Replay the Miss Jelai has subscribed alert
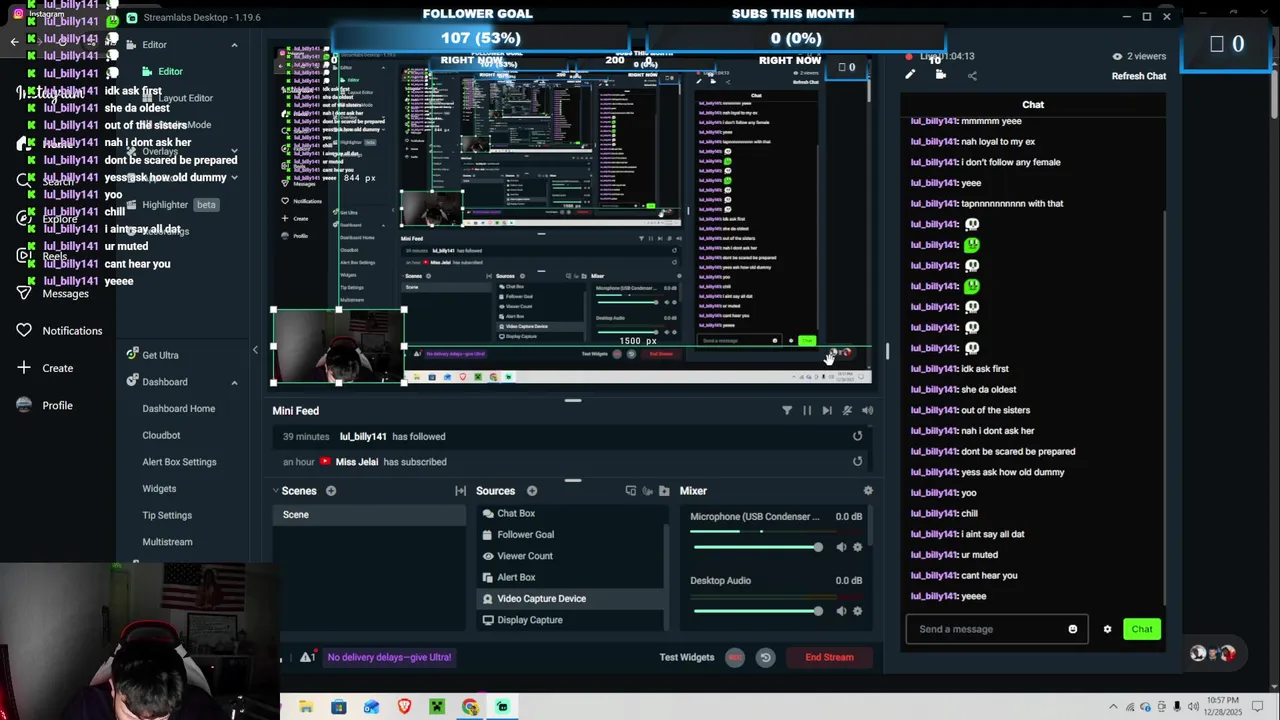Screen dimensions: 1280x720 coord(857,462)
